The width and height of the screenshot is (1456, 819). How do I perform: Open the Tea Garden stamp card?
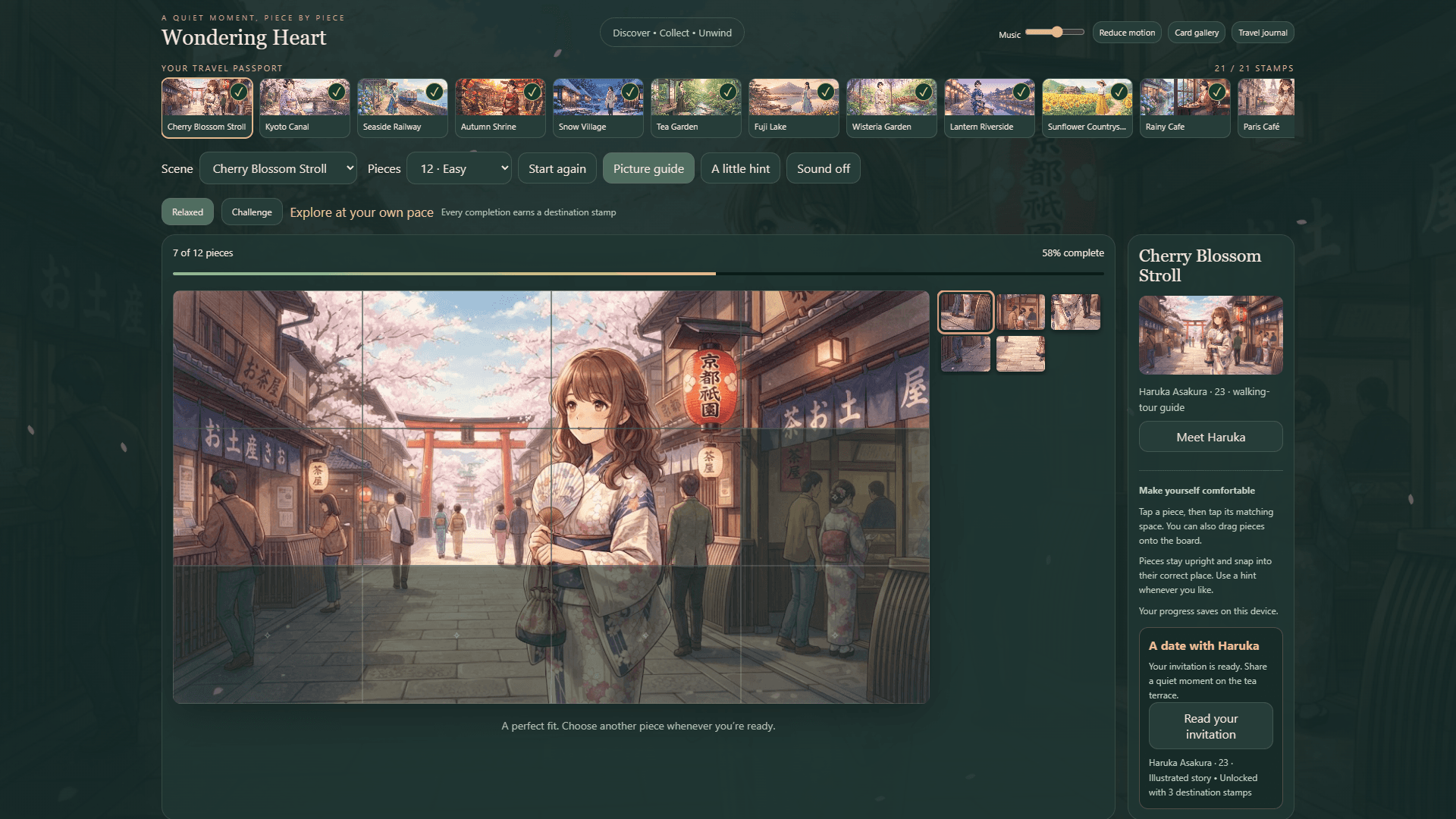click(x=696, y=108)
